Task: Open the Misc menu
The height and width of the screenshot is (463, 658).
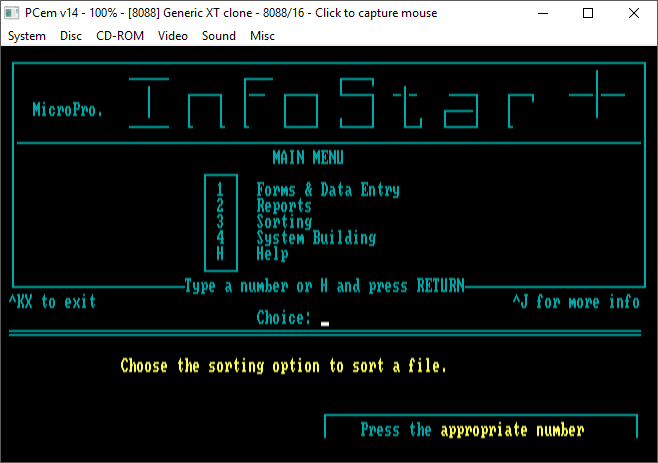Action: click(x=262, y=36)
